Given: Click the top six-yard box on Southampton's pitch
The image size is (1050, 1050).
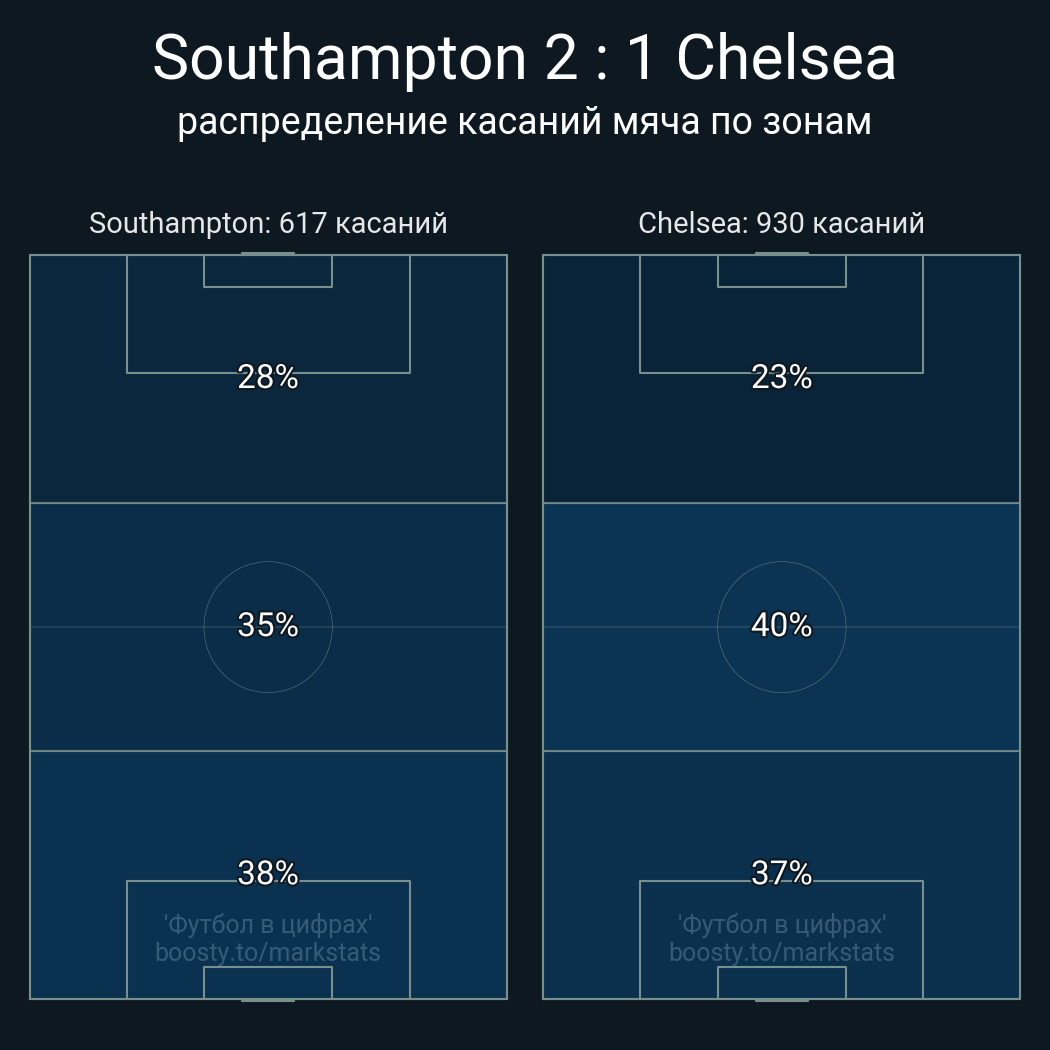Looking at the screenshot, I should click(x=268, y=271).
